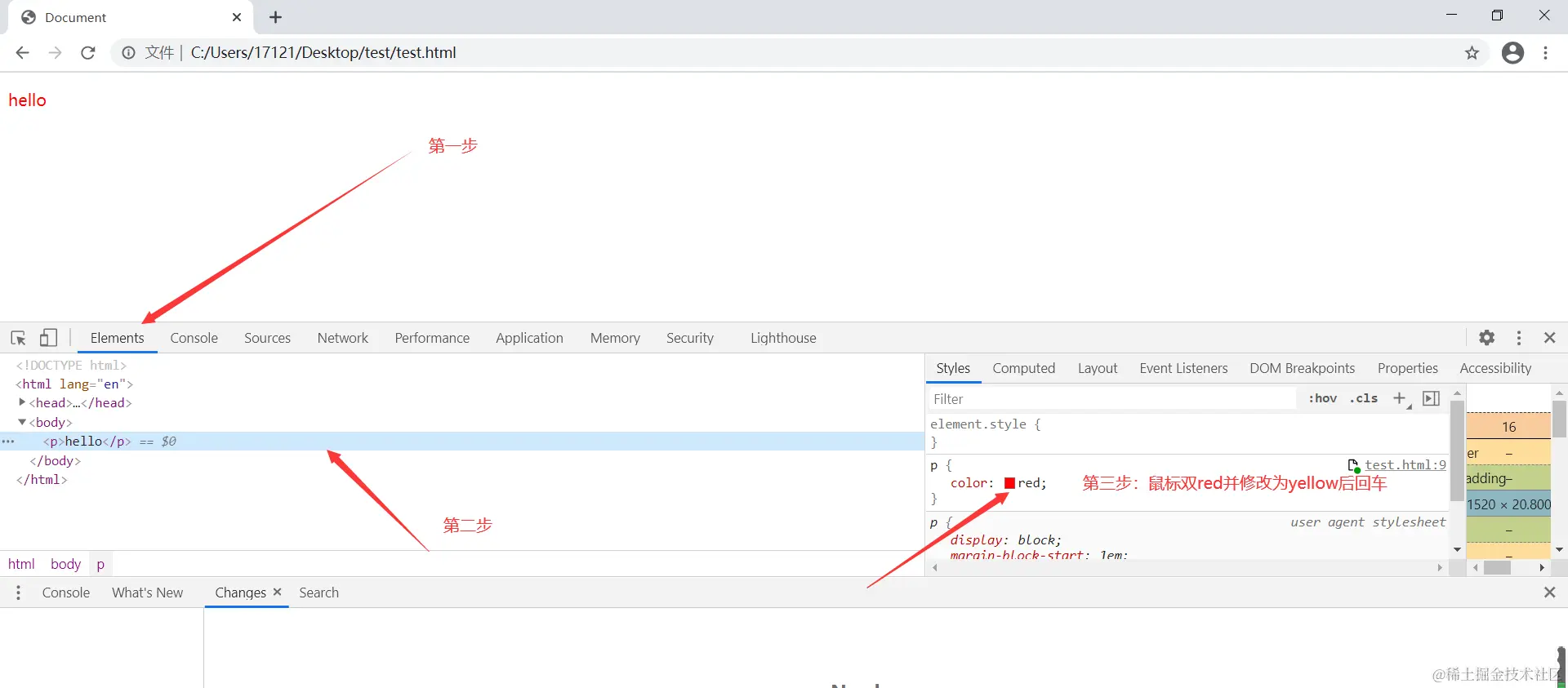This screenshot has height=688, width=1568.
Task: Open the What's New drawer tab
Action: tap(148, 593)
